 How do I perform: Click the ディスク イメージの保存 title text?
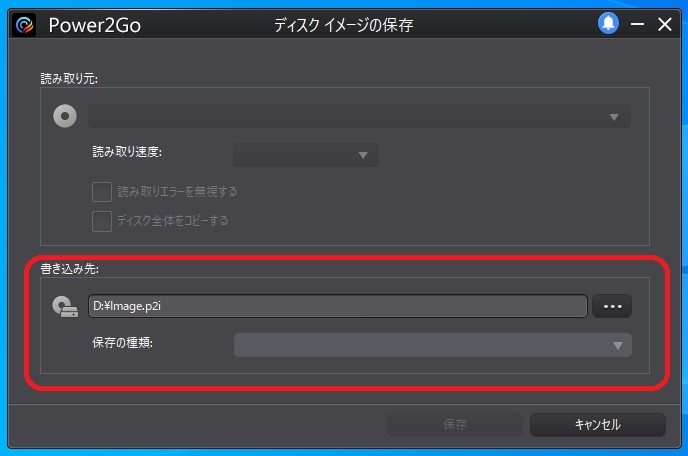pyautogui.click(x=344, y=25)
